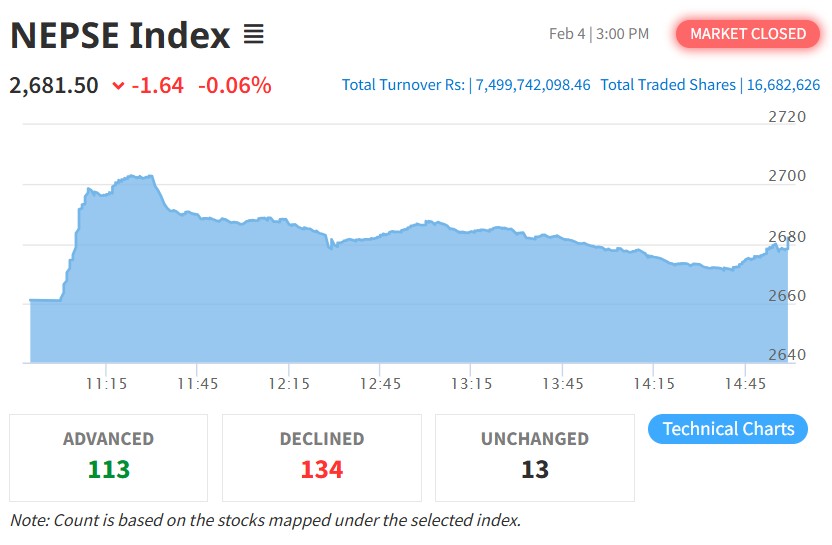Open the menu icon beside NEPSE Index
Image resolution: width=832 pixels, height=545 pixels.
(x=253, y=35)
